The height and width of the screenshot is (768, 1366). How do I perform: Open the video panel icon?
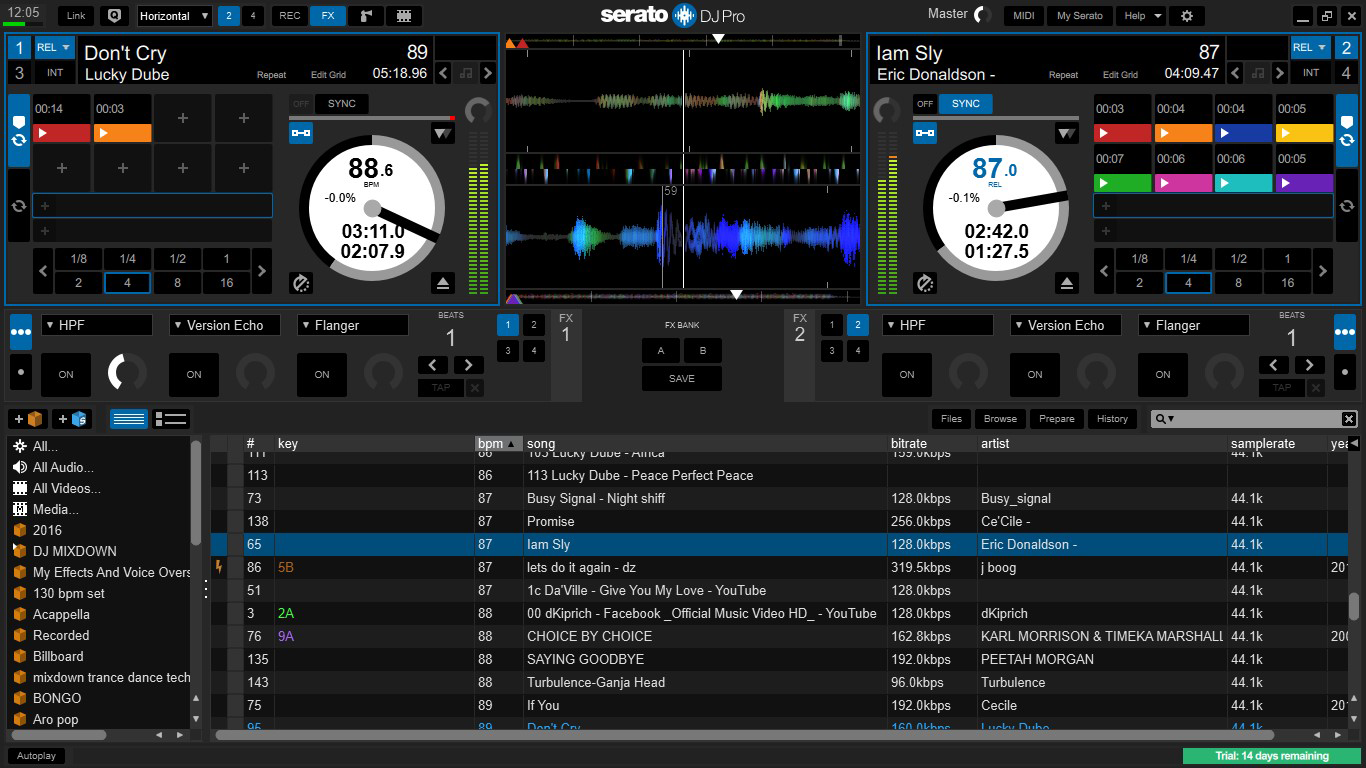click(403, 16)
